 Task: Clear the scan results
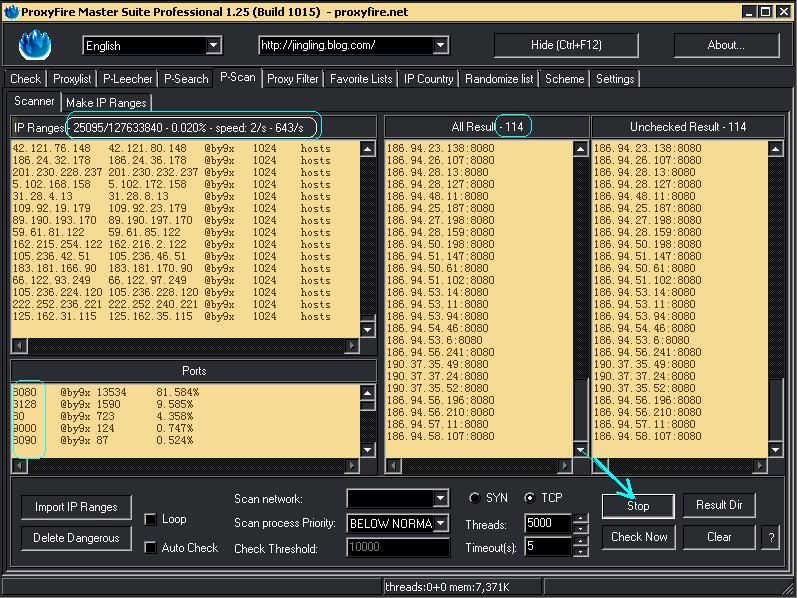[x=719, y=537]
